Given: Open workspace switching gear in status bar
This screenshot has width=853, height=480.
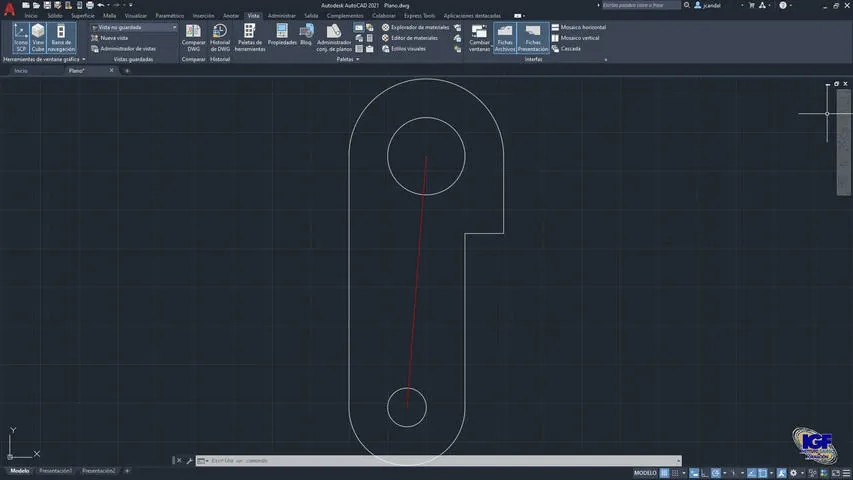Looking at the screenshot, I should pyautogui.click(x=793, y=473).
